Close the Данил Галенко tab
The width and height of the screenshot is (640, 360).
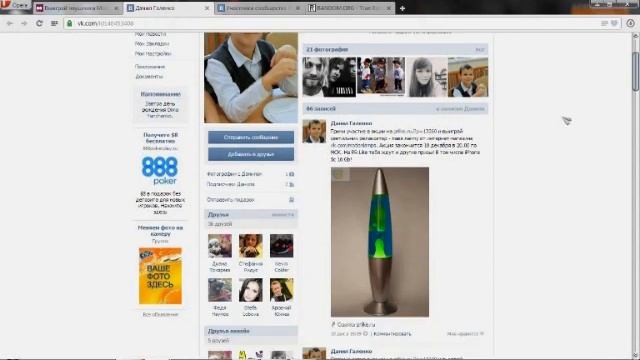click(x=207, y=8)
